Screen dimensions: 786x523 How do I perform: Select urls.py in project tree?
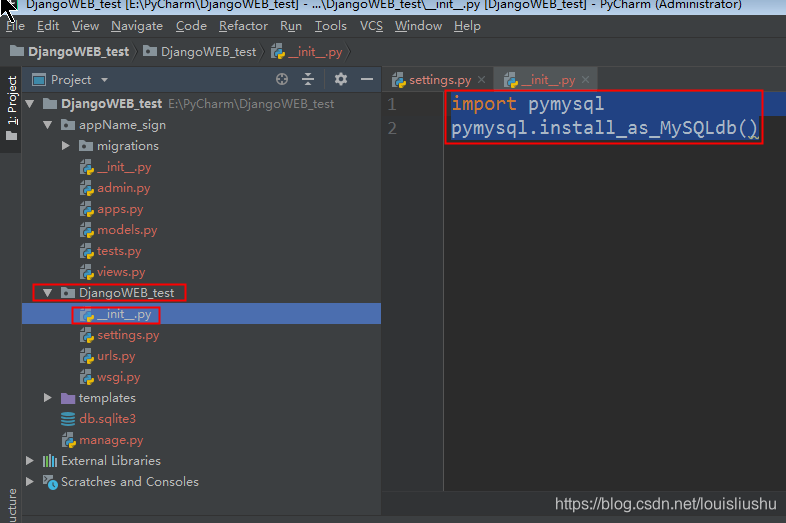(107, 356)
